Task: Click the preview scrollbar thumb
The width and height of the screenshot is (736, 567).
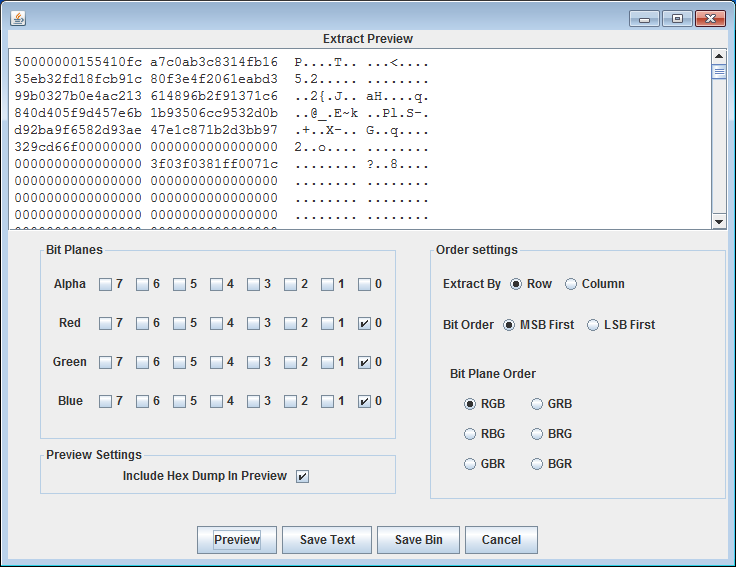Action: 719,72
